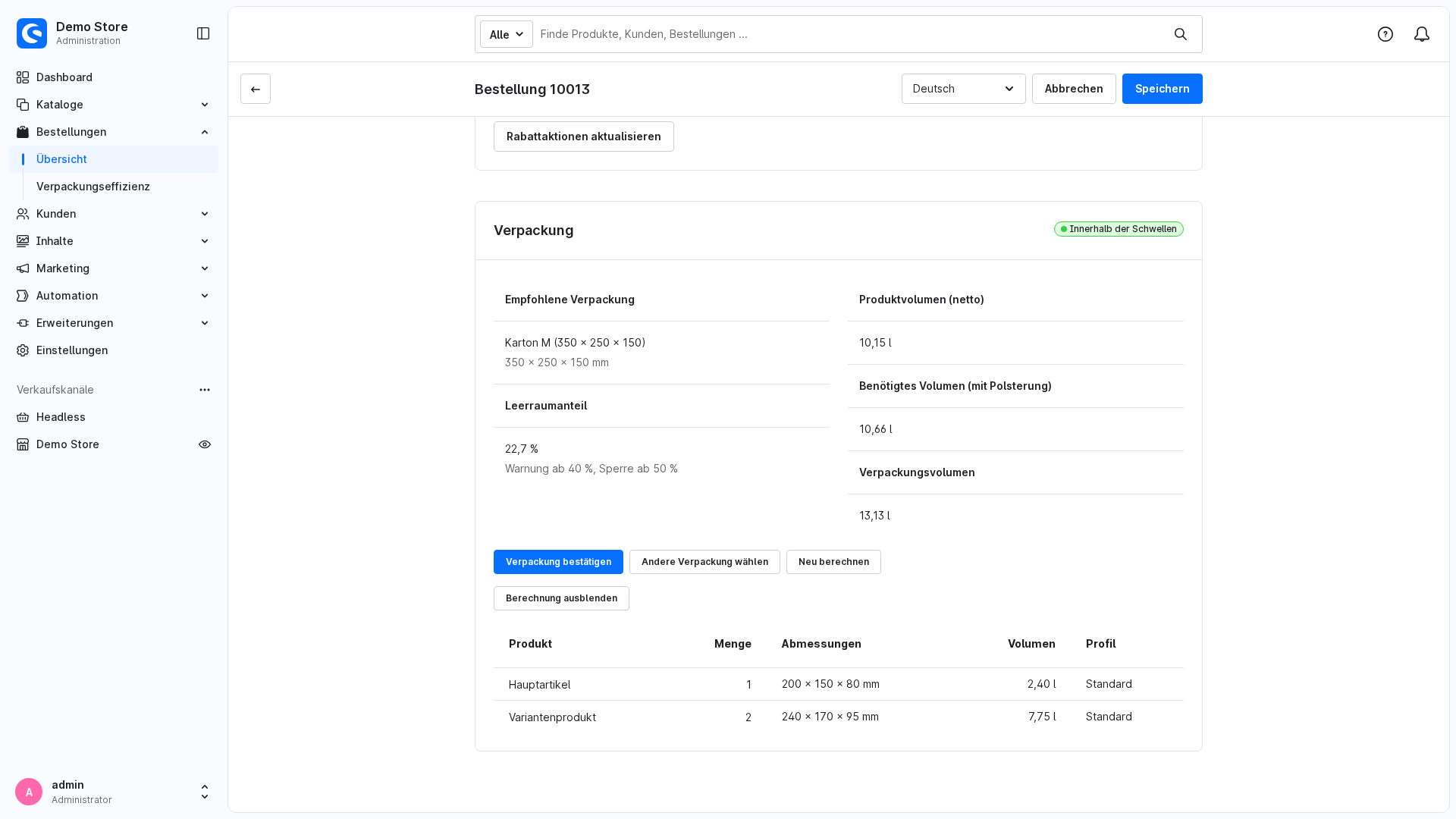Click the Einstellungen gear icon
1456x819 pixels.
(23, 350)
